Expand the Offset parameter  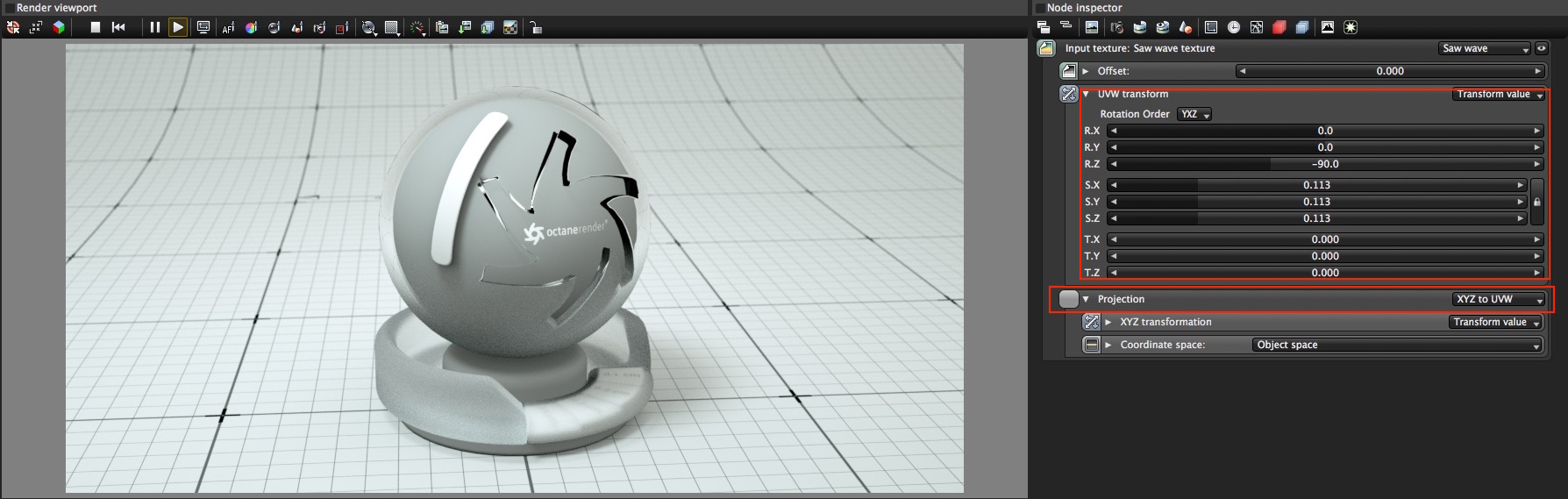1086,71
